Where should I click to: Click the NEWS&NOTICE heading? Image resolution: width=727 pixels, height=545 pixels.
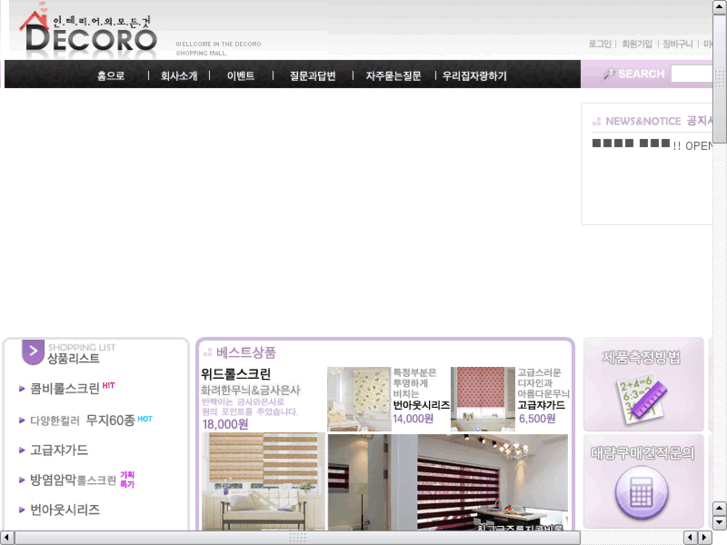pos(643,121)
